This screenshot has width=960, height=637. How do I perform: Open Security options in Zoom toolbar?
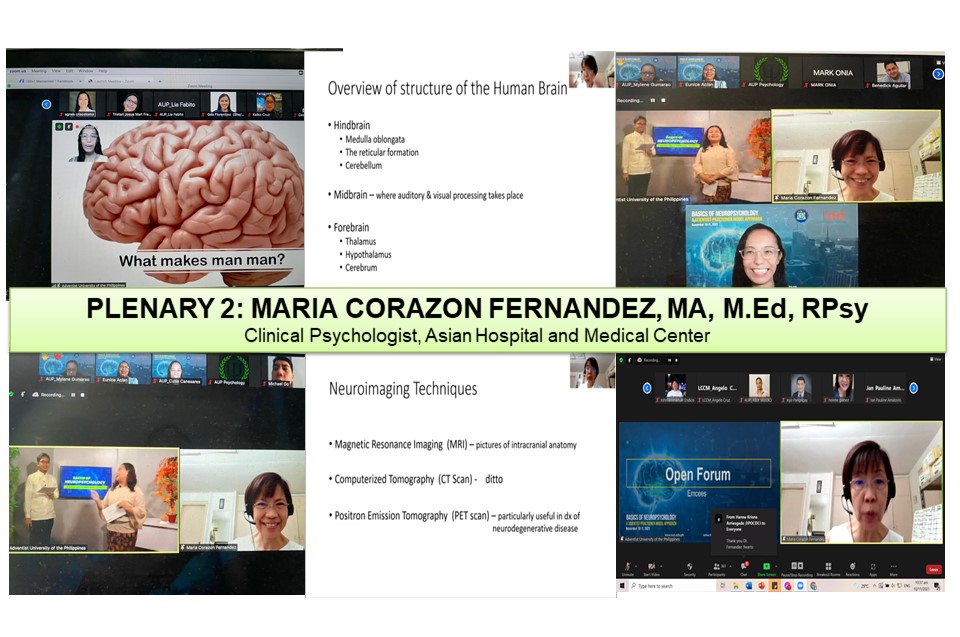point(689,568)
